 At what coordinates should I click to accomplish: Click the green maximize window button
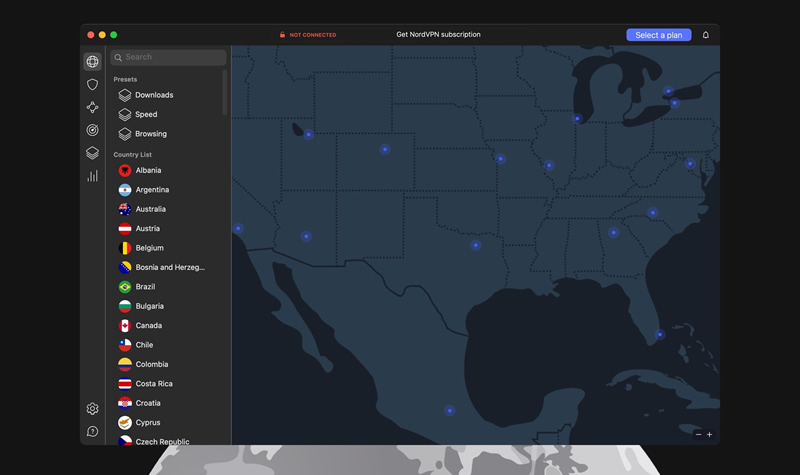coord(114,35)
